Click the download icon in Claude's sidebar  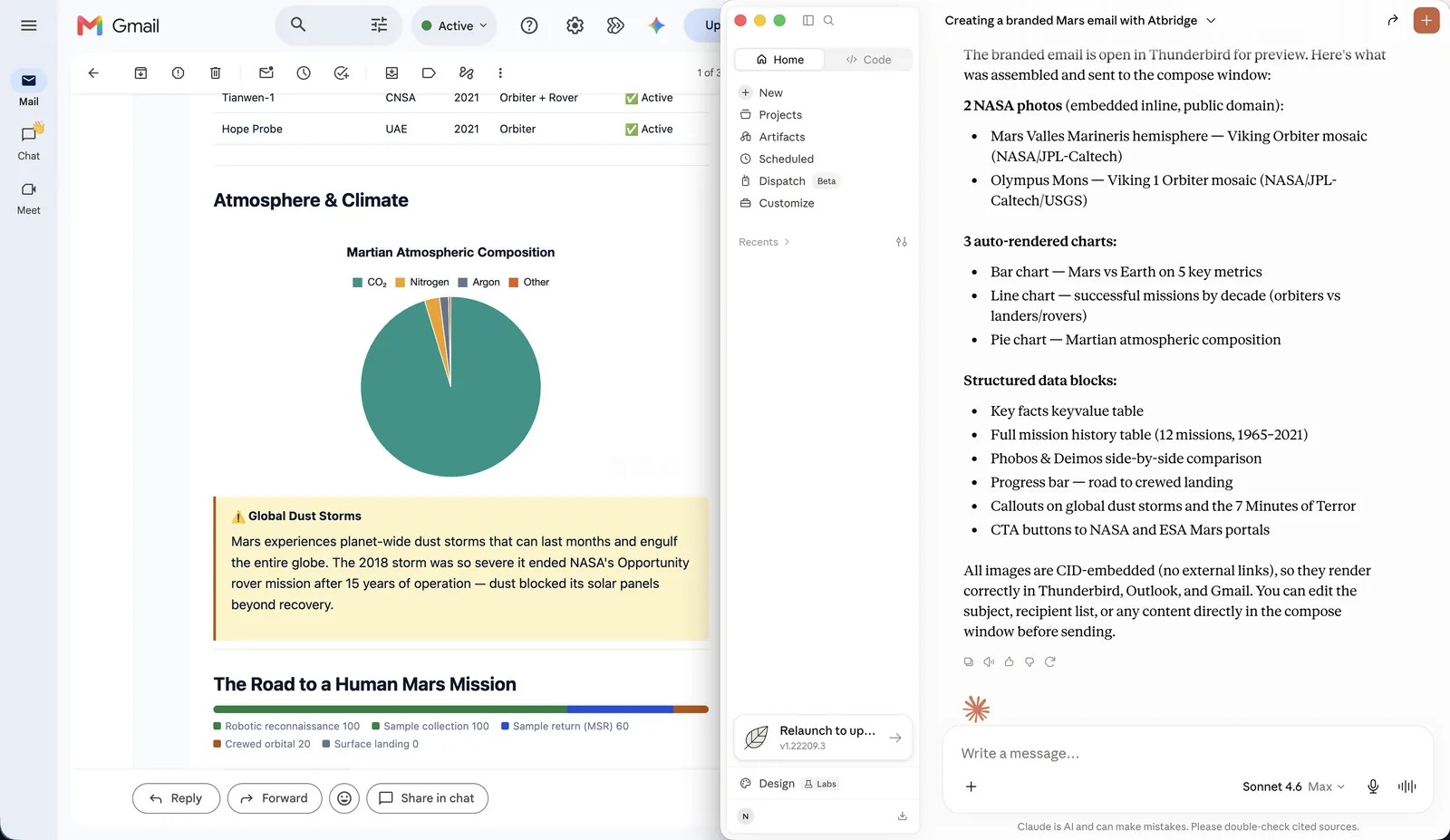[902, 816]
